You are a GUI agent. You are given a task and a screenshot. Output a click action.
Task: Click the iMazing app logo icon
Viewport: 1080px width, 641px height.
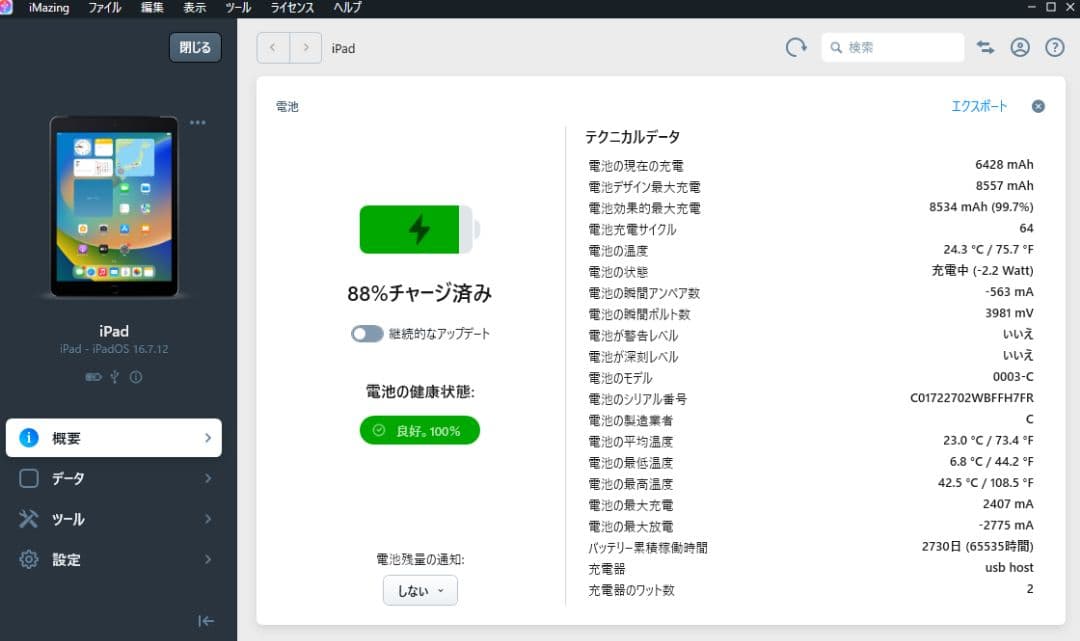click(x=6, y=7)
